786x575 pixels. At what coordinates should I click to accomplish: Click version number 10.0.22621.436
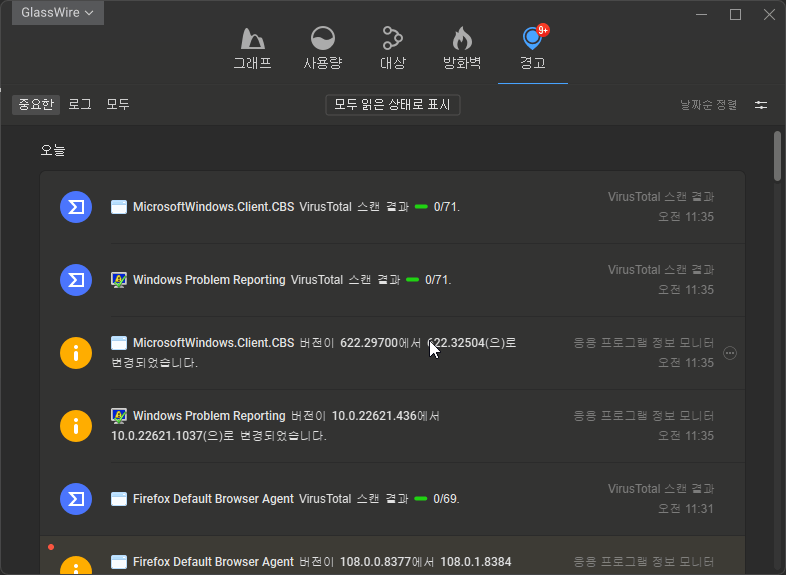pos(374,416)
